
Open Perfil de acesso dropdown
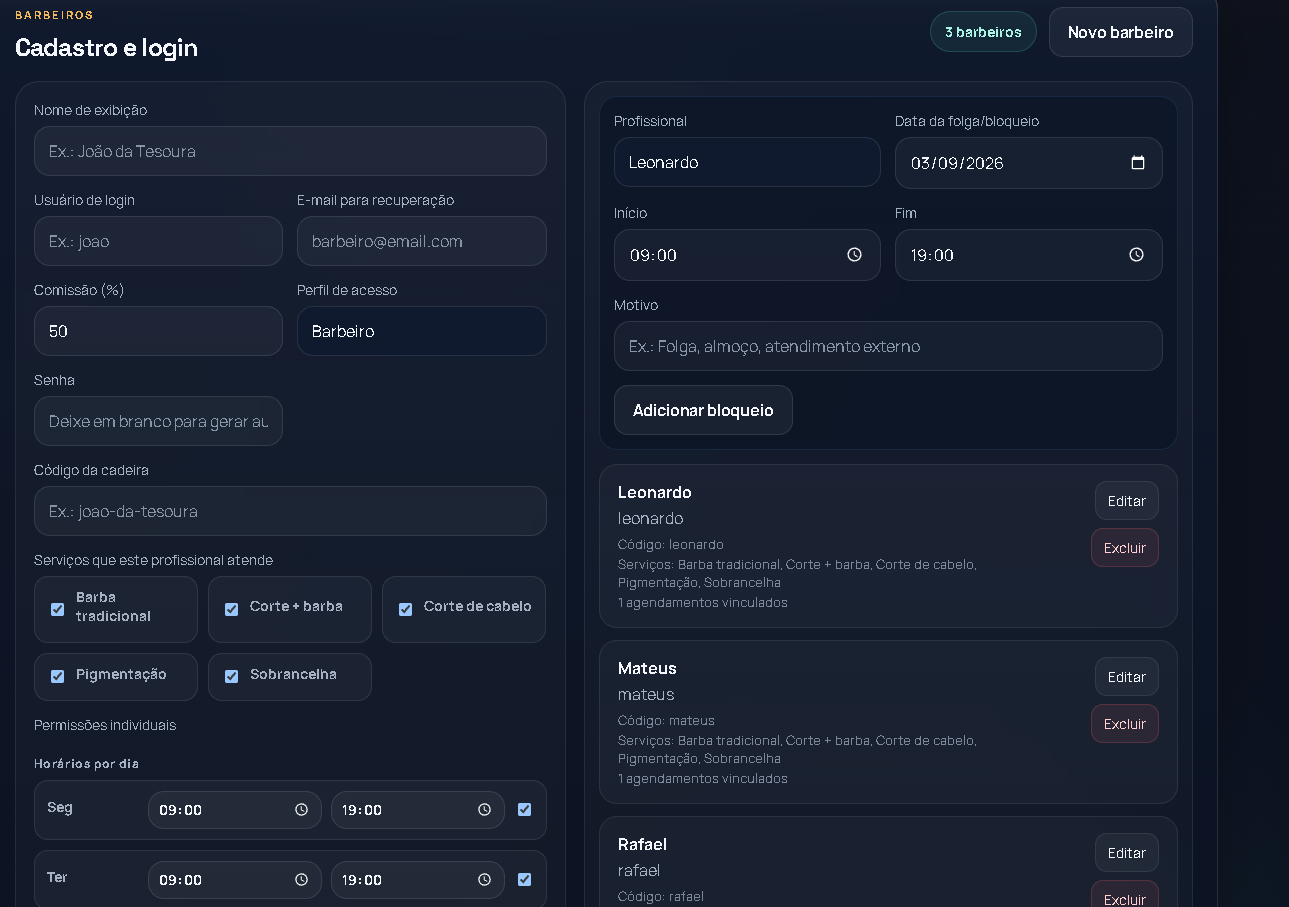[421, 331]
